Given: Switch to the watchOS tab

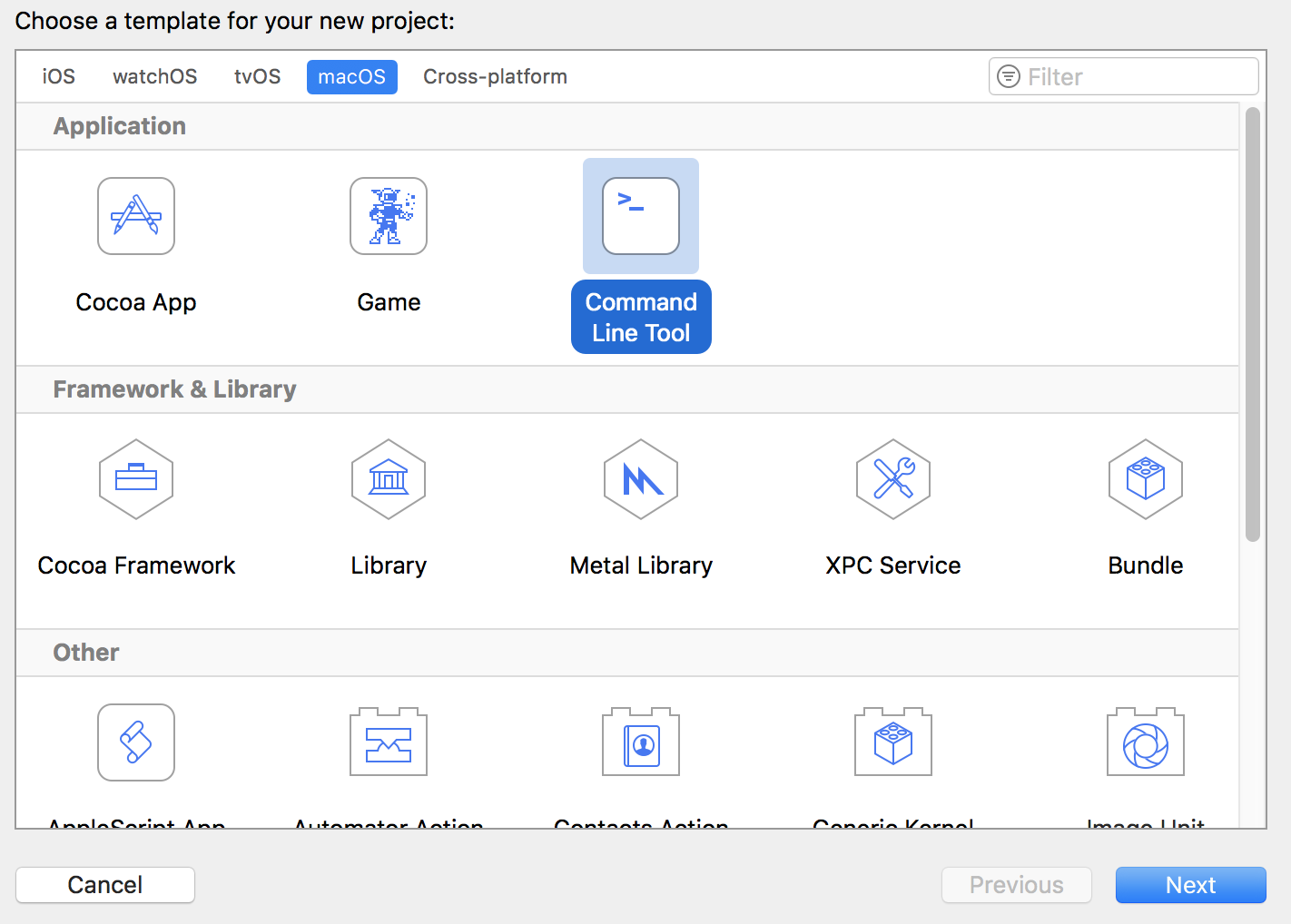Looking at the screenshot, I should pos(155,76).
